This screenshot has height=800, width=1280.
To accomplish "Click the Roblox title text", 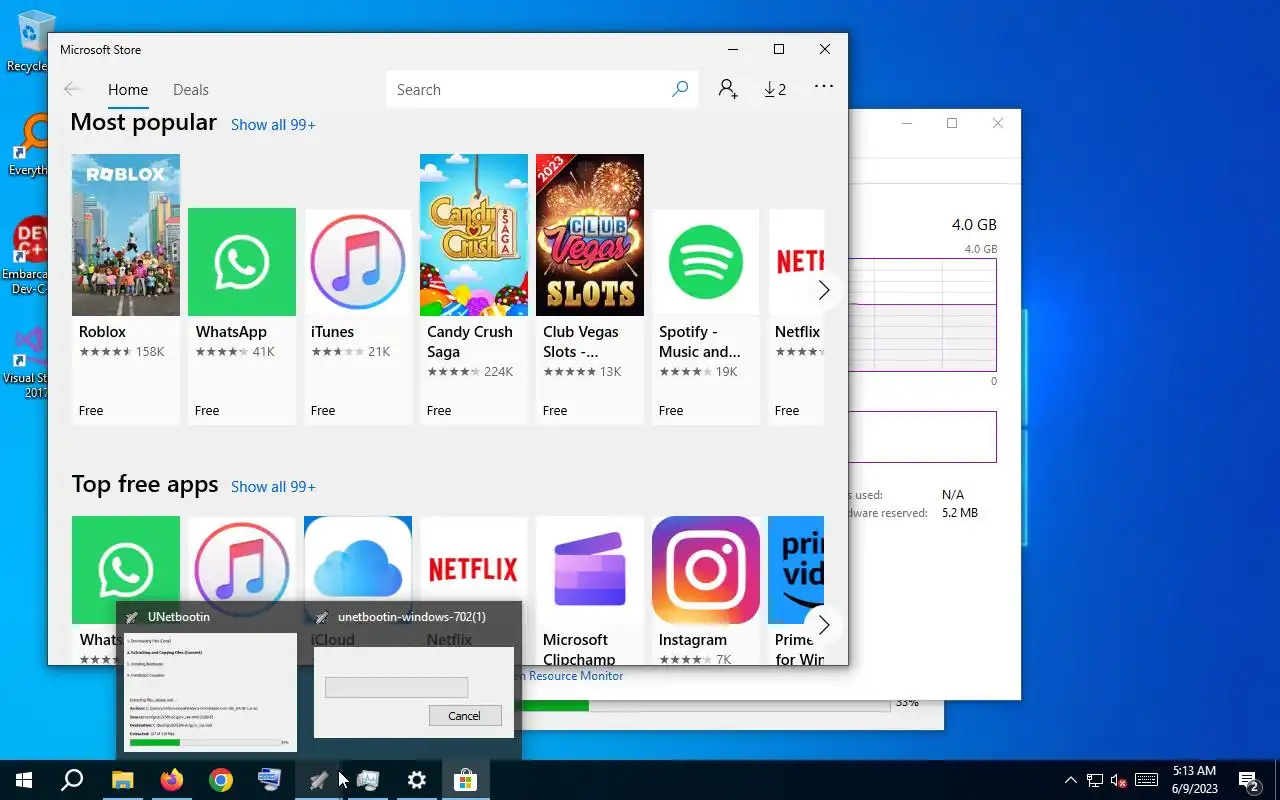I will tap(102, 332).
